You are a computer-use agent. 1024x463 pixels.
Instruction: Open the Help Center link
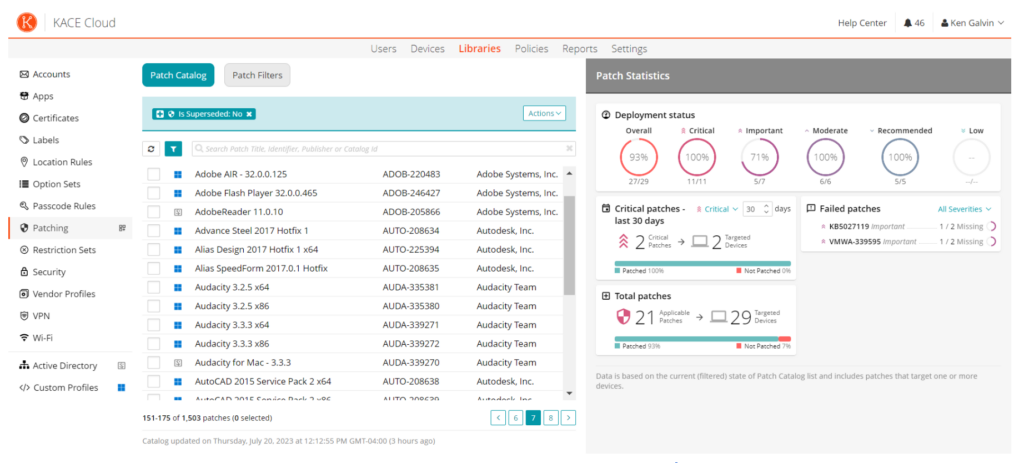[x=862, y=23]
